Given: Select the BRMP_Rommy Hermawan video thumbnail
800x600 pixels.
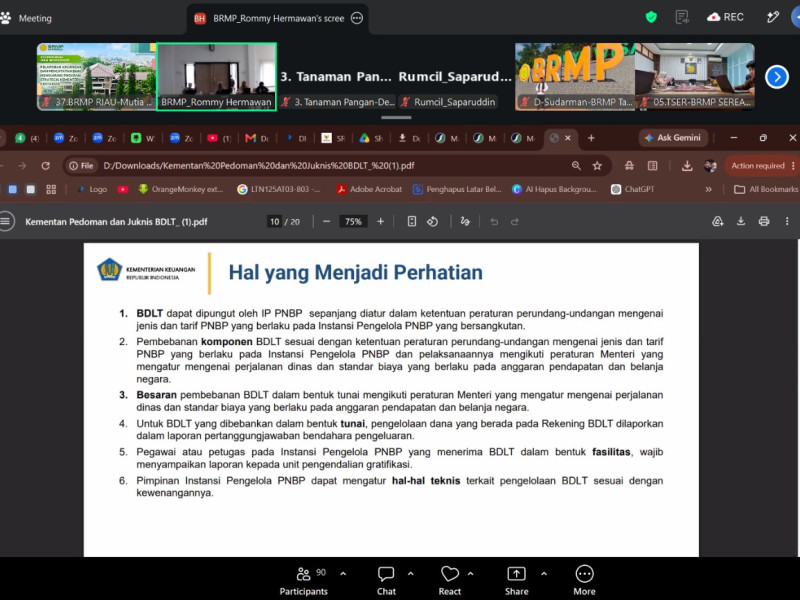Looking at the screenshot, I should point(216,77).
